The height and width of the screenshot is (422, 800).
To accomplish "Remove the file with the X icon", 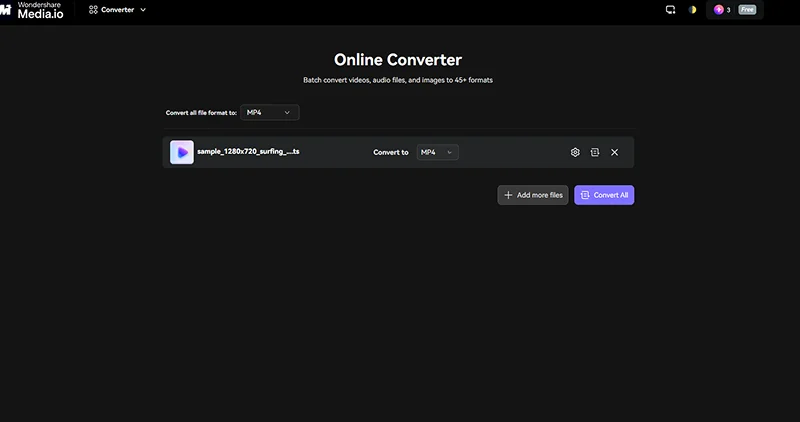I will (614, 152).
